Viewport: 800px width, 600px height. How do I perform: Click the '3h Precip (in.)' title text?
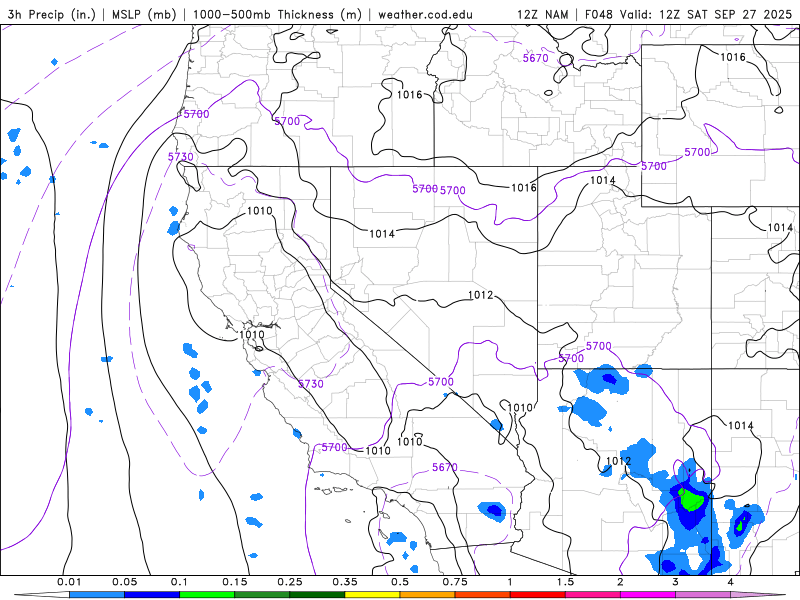[51, 14]
